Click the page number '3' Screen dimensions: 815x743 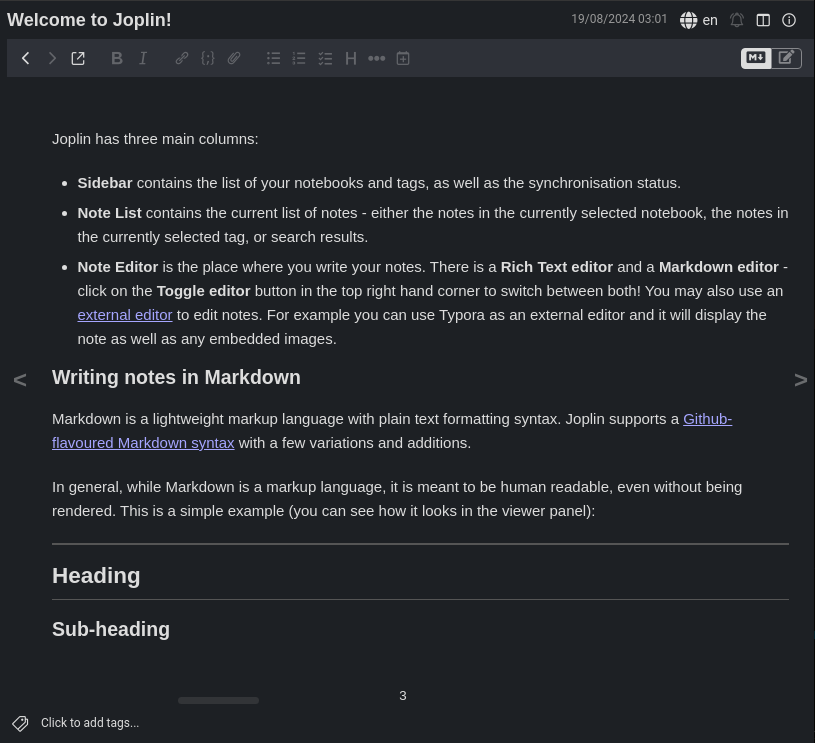point(403,696)
